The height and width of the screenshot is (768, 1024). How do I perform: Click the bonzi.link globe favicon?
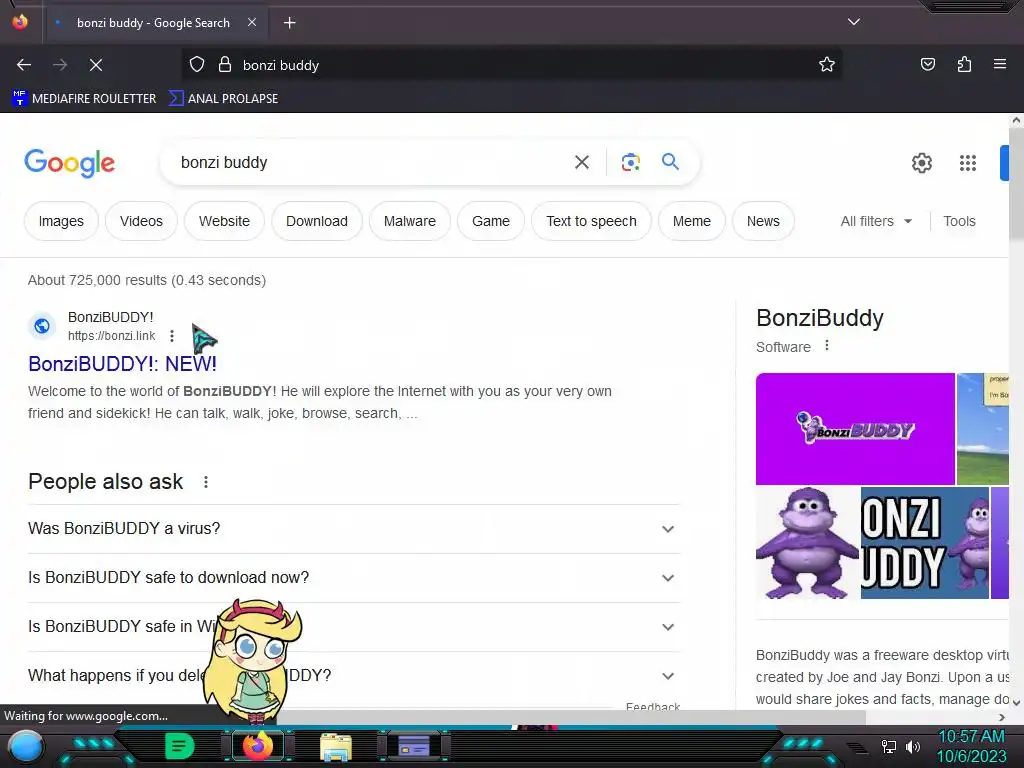coord(42,326)
